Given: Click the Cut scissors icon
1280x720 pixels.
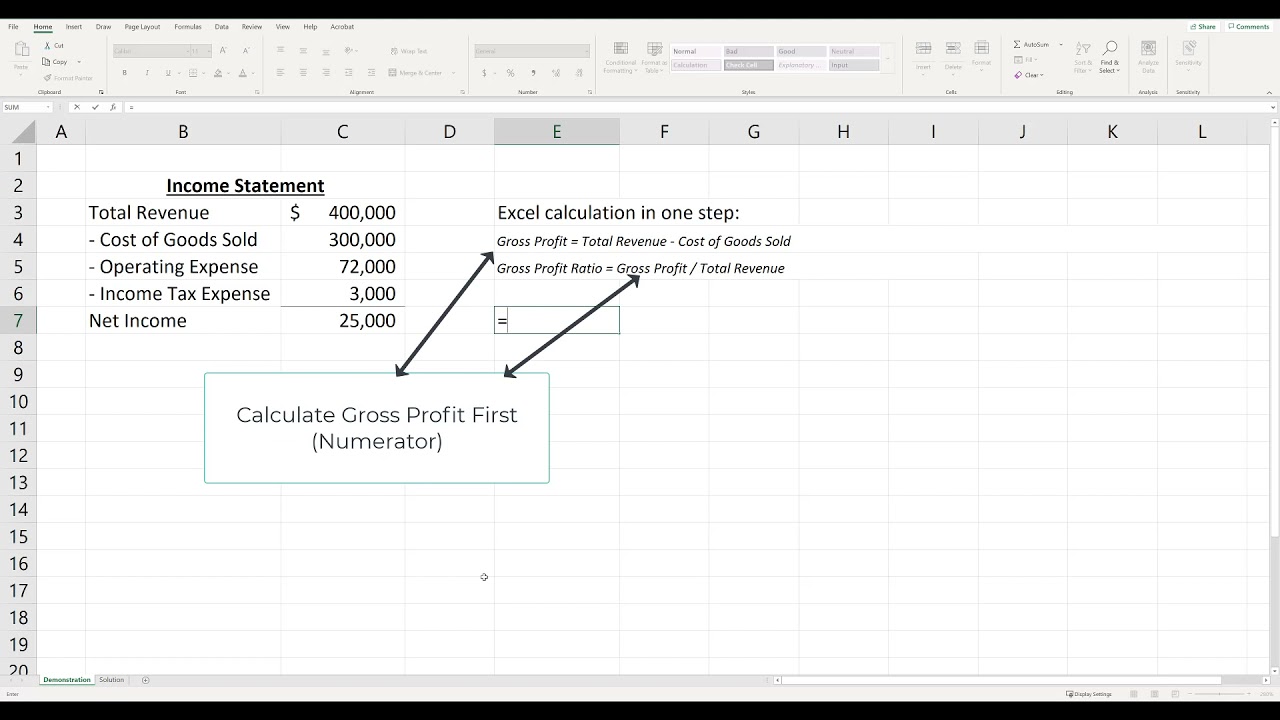Looking at the screenshot, I should 47,46.
